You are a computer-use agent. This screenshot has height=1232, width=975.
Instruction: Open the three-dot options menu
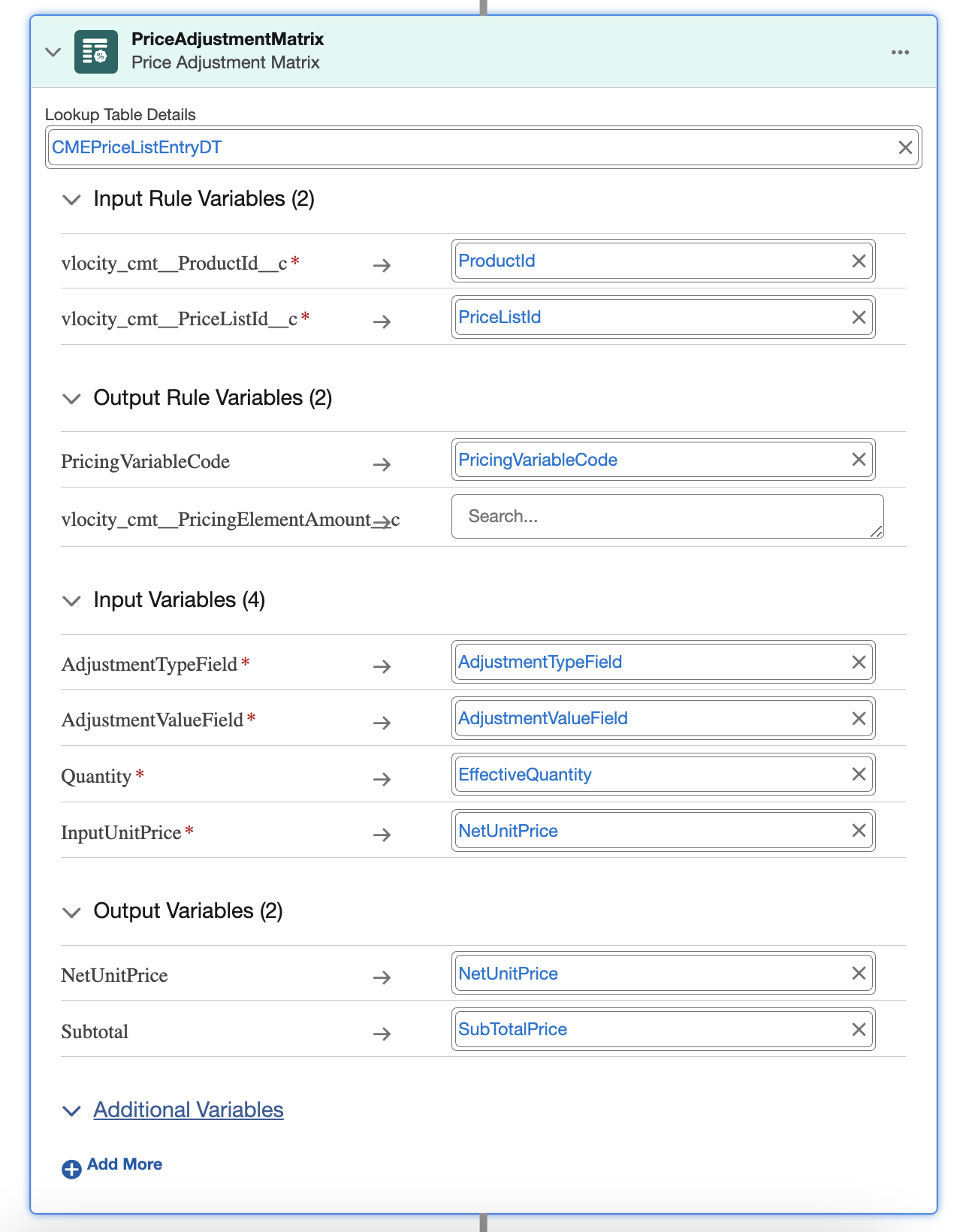(x=900, y=53)
